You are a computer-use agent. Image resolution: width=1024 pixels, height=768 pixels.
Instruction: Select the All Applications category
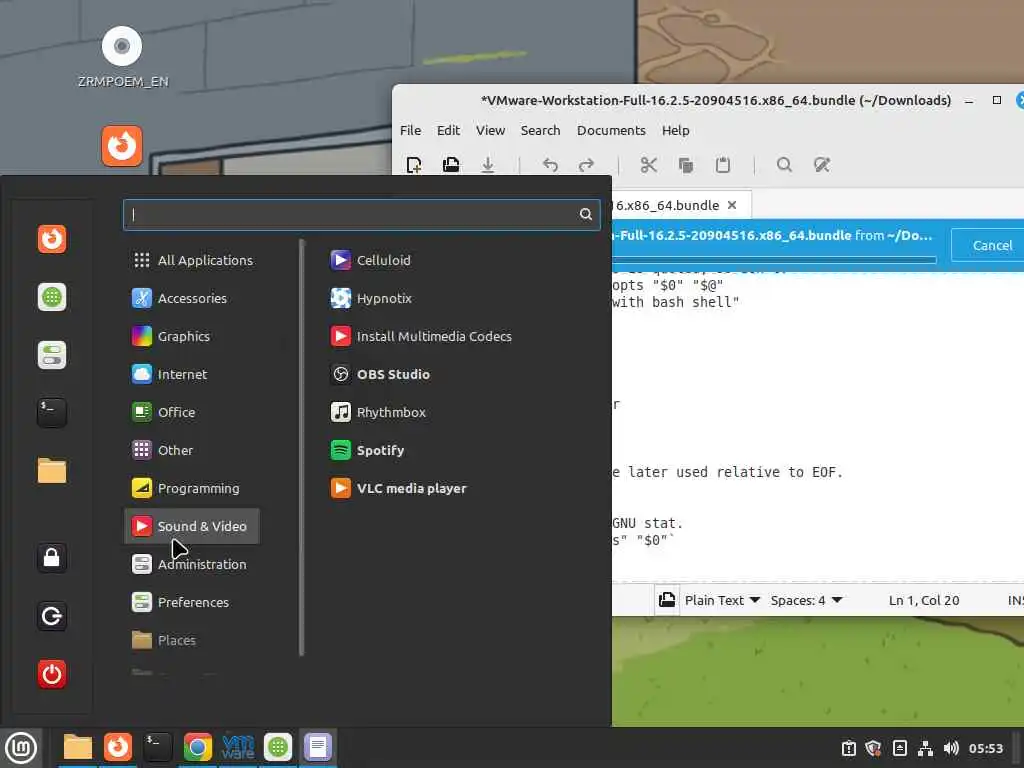(192, 260)
